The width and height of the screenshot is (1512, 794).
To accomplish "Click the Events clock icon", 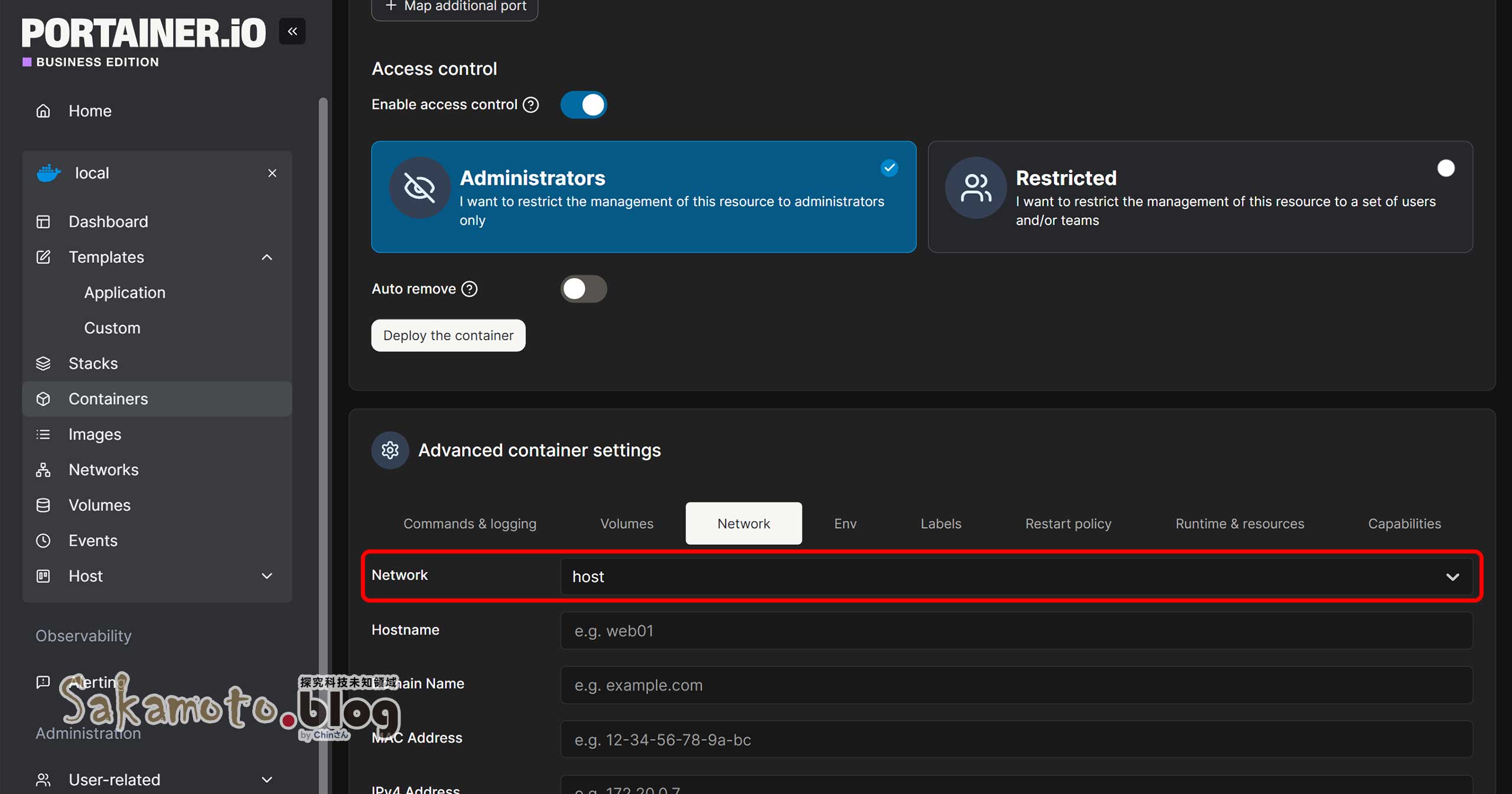I will [x=43, y=541].
